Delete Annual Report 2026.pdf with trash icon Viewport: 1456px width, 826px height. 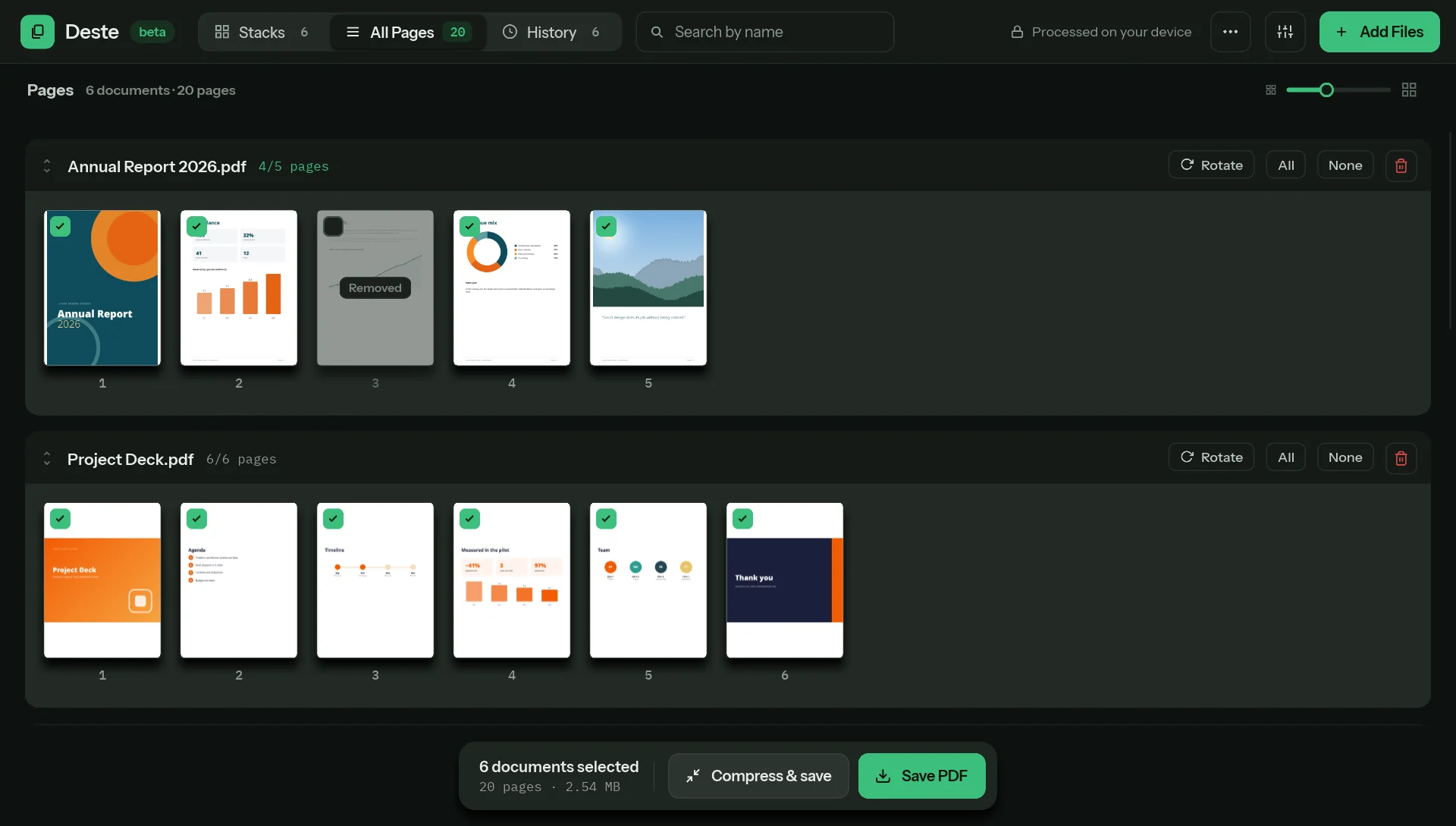coord(1401,165)
